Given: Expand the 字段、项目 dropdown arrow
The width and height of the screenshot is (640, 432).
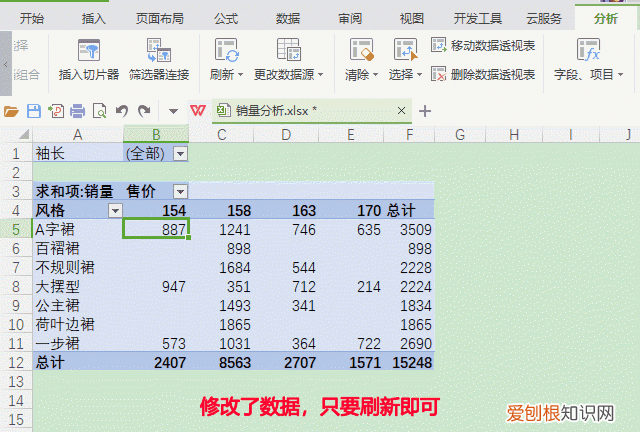Looking at the screenshot, I should pyautogui.click(x=620, y=75).
